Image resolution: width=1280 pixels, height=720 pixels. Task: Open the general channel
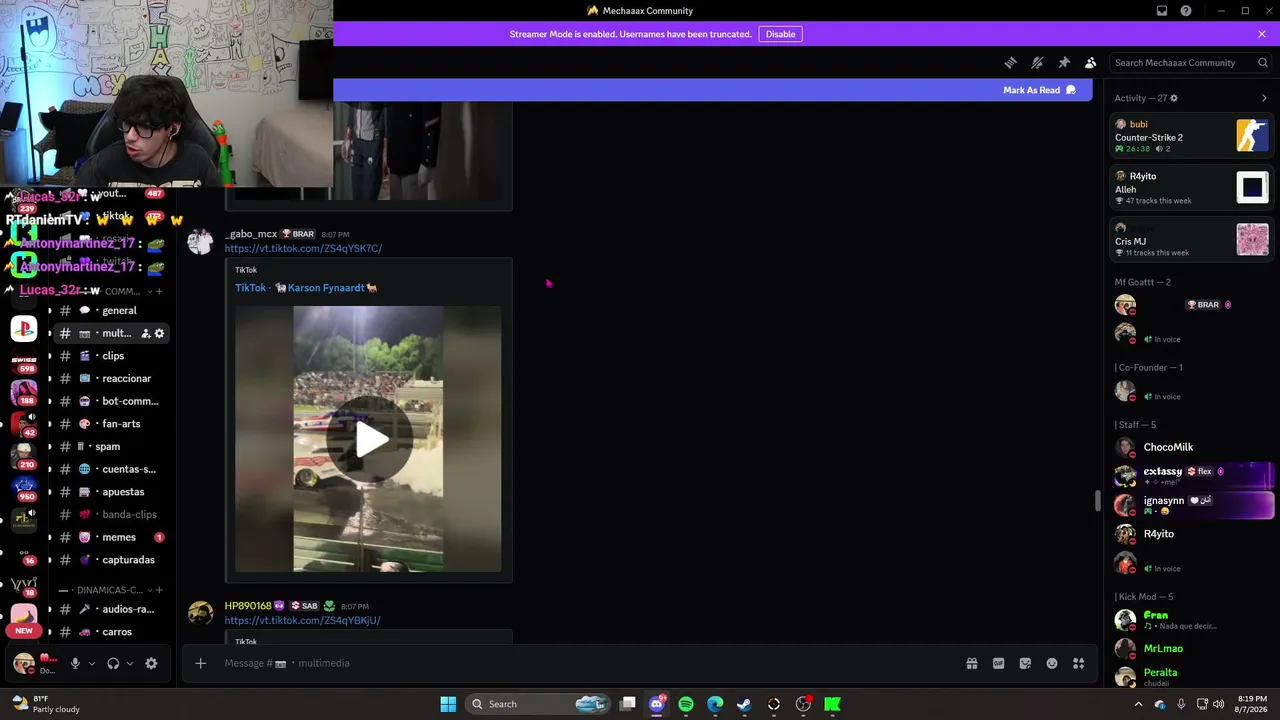pyautogui.click(x=110, y=310)
